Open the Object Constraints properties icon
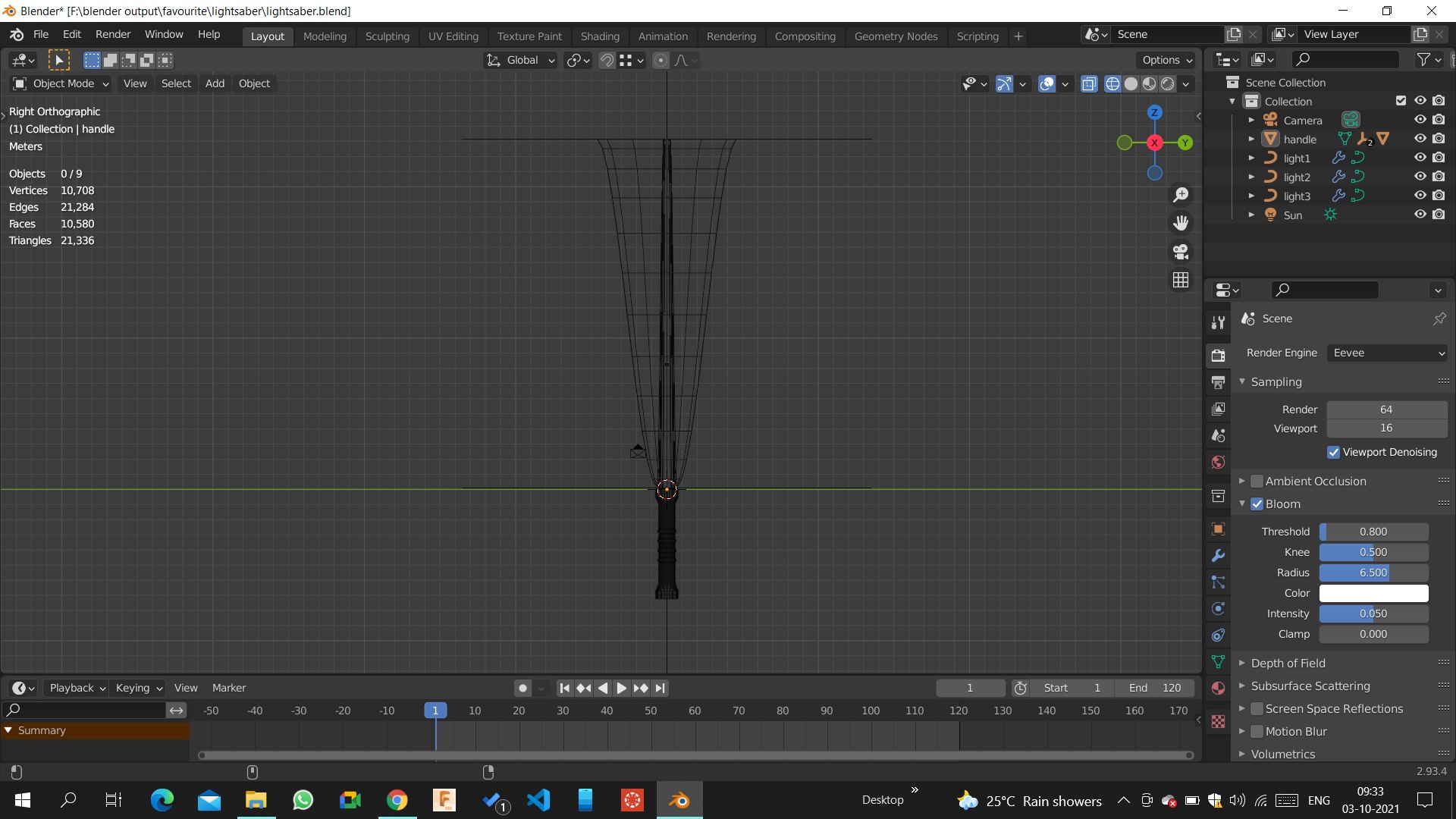 point(1218,635)
